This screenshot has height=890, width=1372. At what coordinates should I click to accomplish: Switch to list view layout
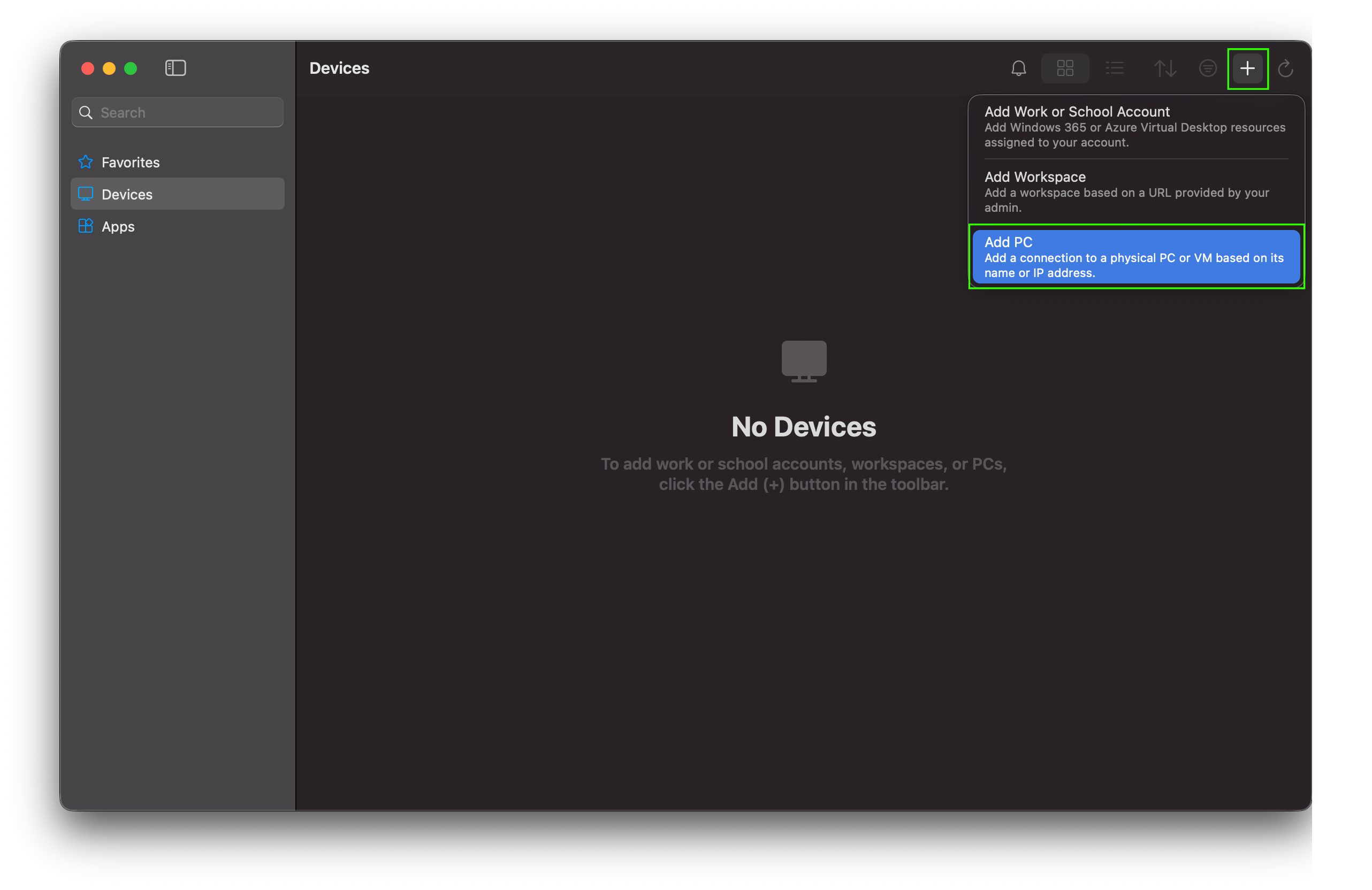pyautogui.click(x=1115, y=68)
